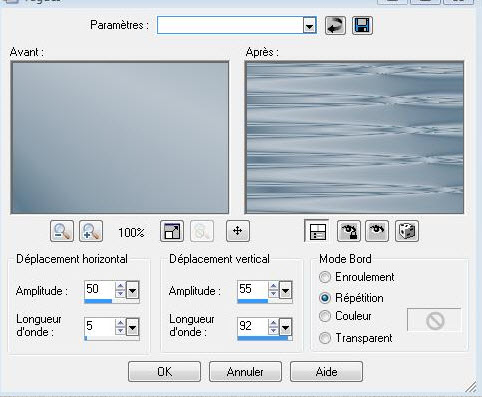Zoom in preview magnifier icon
The height and width of the screenshot is (397, 482).
[91, 231]
